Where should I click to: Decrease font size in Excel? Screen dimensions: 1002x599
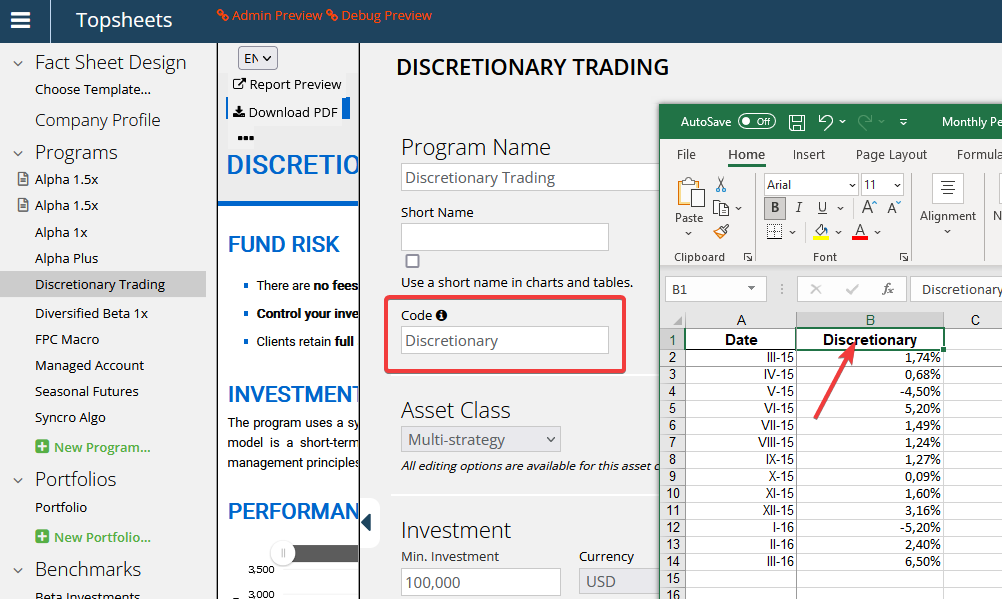[x=893, y=207]
